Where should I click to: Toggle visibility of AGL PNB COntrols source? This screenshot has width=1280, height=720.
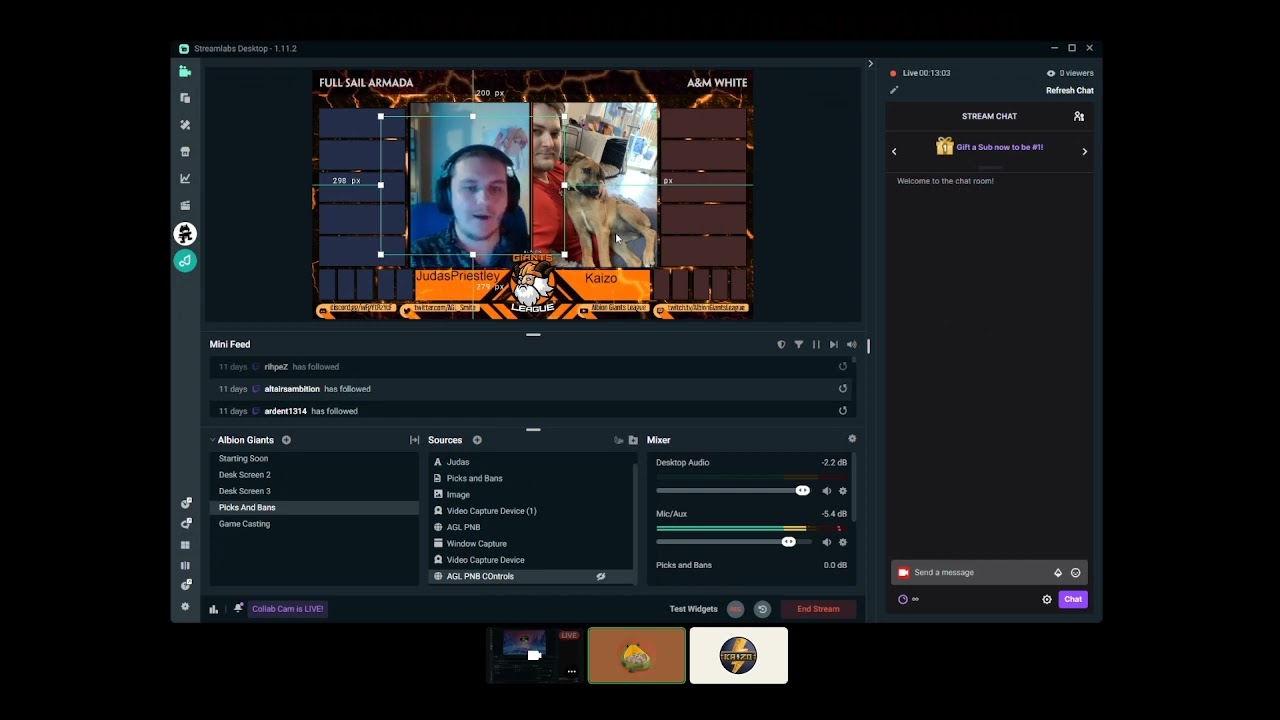[x=601, y=576]
